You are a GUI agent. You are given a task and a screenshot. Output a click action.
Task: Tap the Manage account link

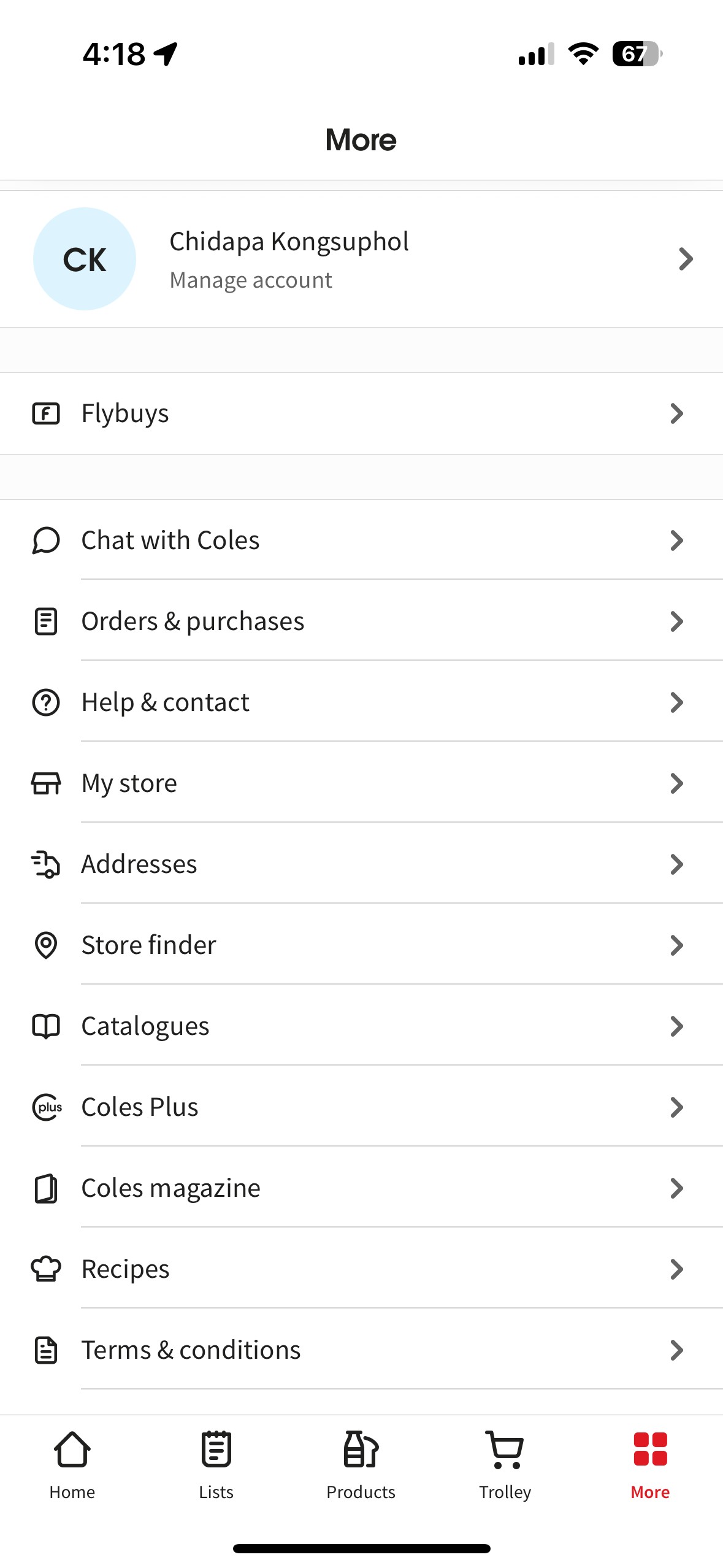(x=251, y=280)
